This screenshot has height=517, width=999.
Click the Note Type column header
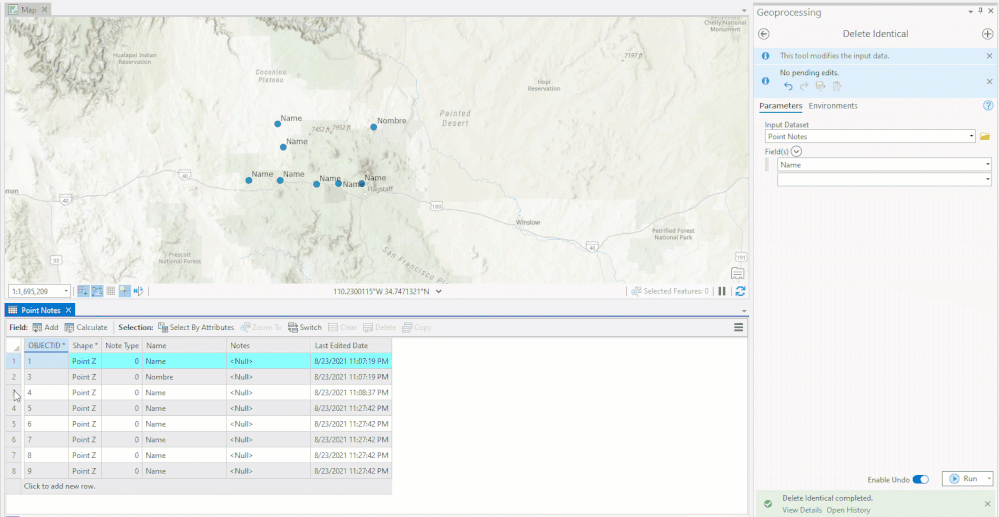tap(122, 346)
